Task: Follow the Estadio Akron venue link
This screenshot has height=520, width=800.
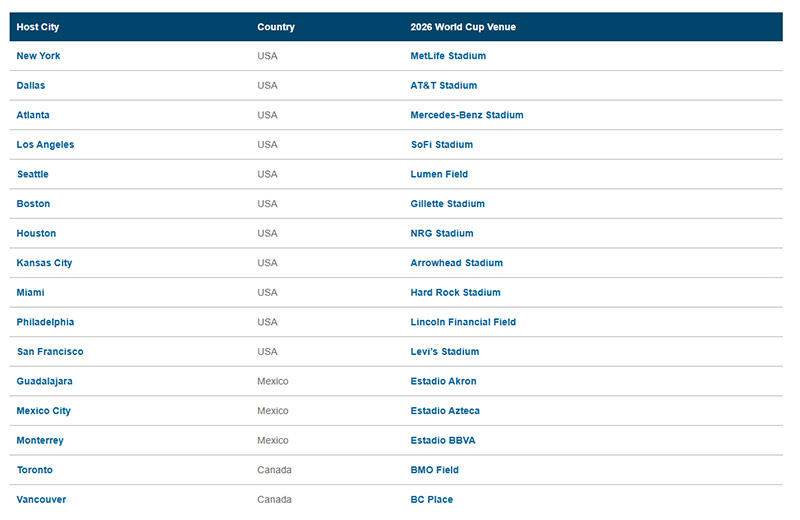Action: coord(443,381)
